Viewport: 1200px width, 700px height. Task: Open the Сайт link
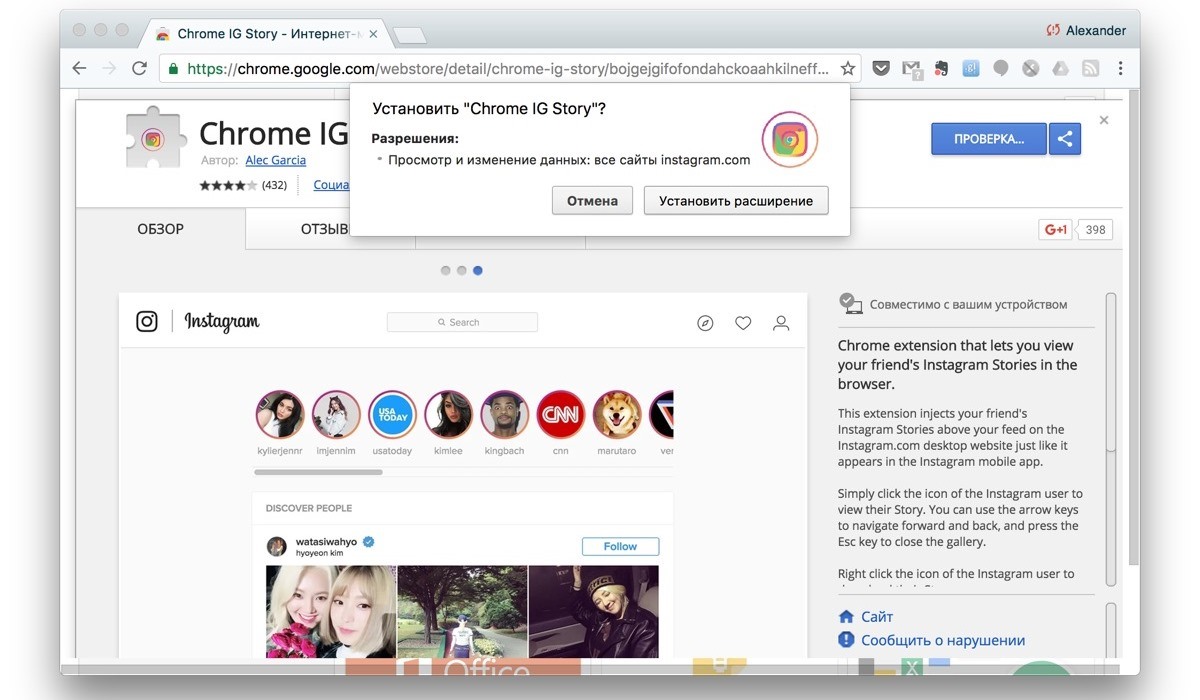(x=877, y=617)
